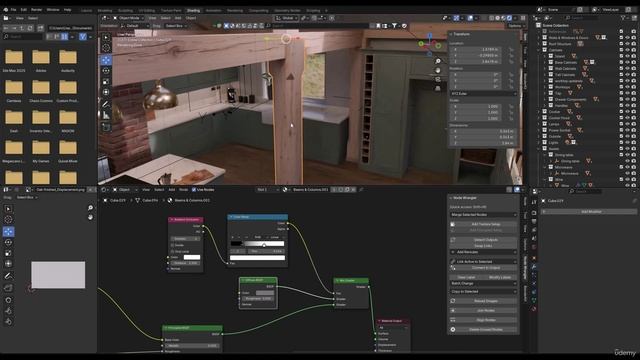The height and width of the screenshot is (360, 640).
Task: Click the Select Box tool in the 3D viewport toolbar
Action: pyautogui.click(x=106, y=37)
